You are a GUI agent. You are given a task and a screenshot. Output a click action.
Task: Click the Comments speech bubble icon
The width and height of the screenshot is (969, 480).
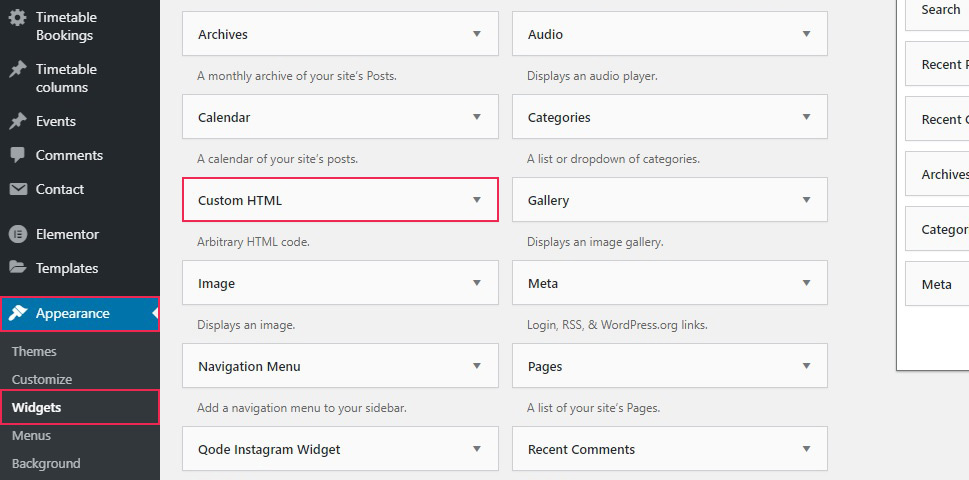pos(18,155)
